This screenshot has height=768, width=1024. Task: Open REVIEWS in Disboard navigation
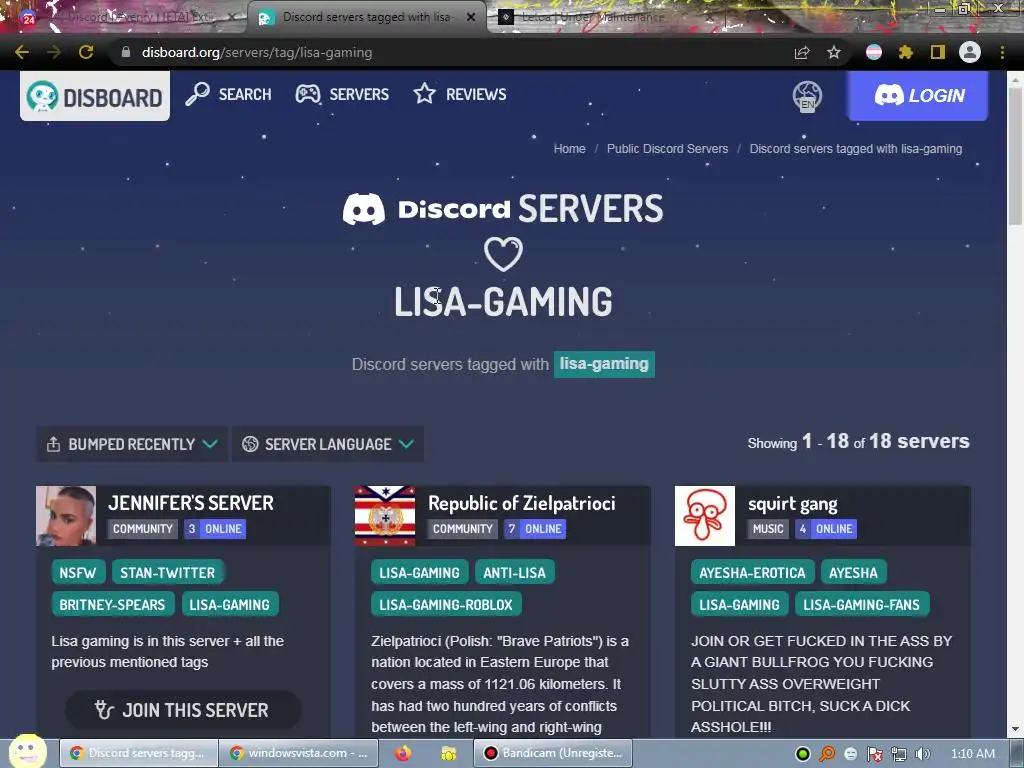coord(460,94)
